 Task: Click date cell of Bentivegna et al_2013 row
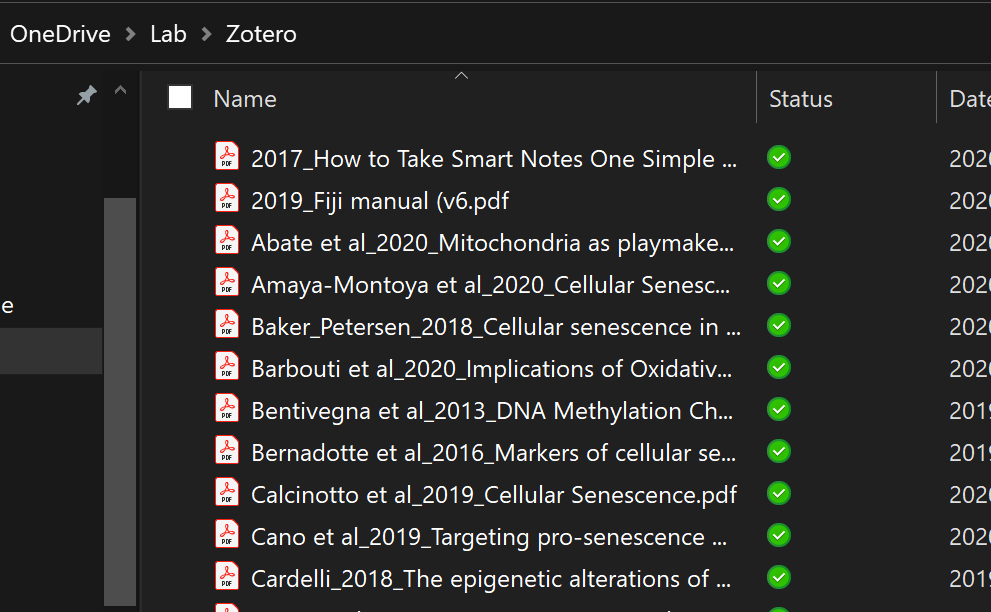[970, 411]
